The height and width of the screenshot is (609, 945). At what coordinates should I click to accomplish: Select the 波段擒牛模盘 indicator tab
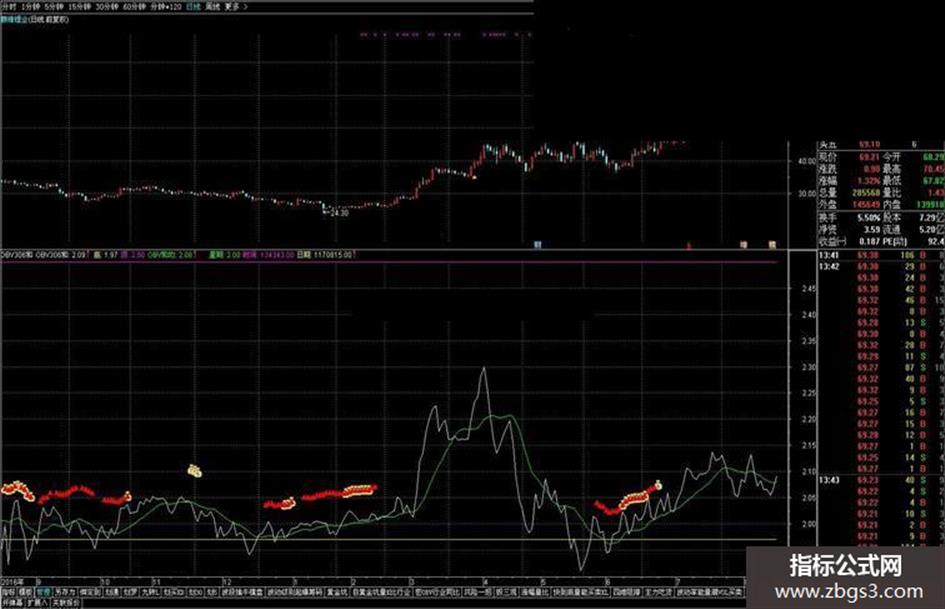(243, 592)
